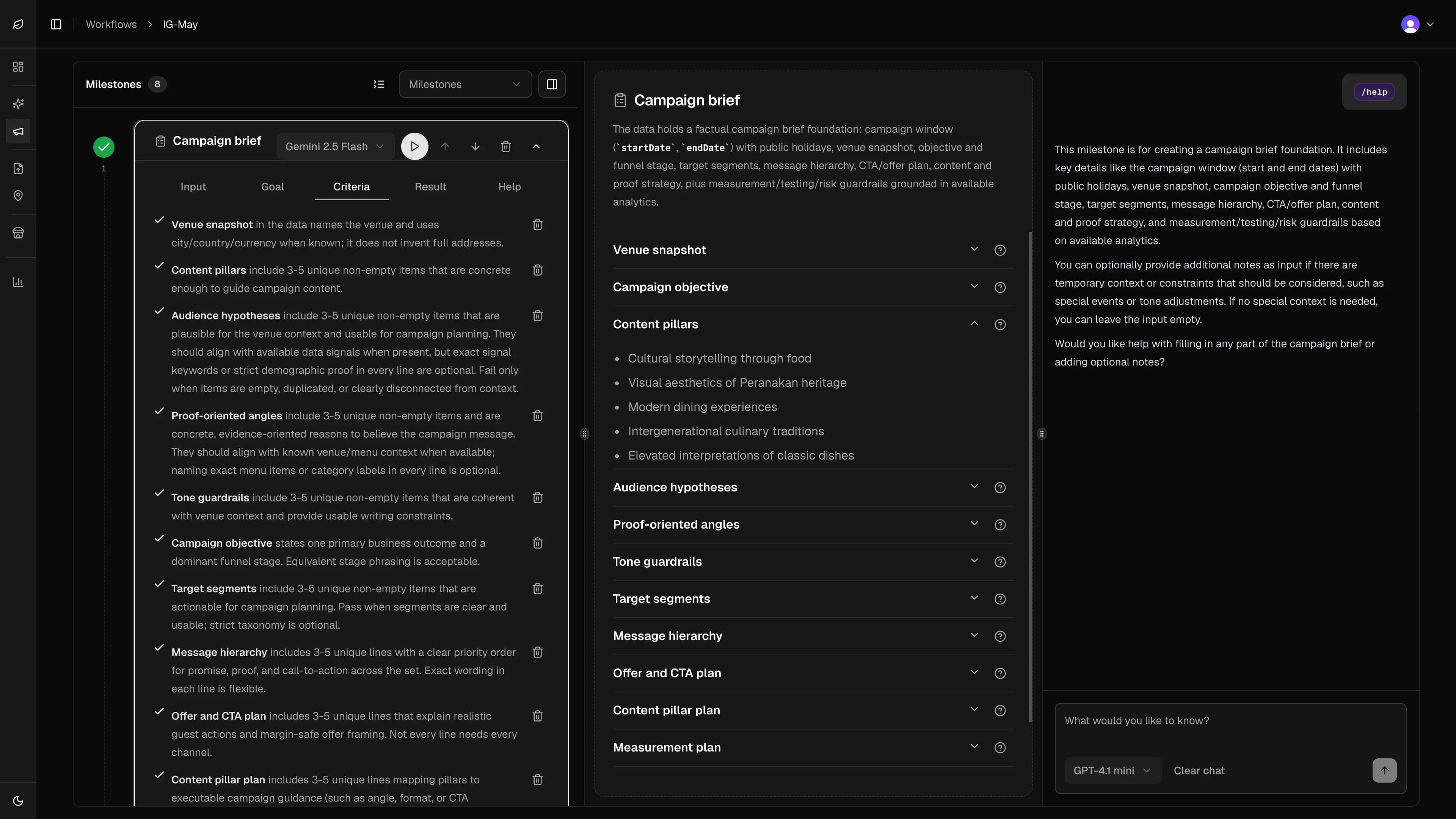Switch to the Help tab

click(509, 187)
